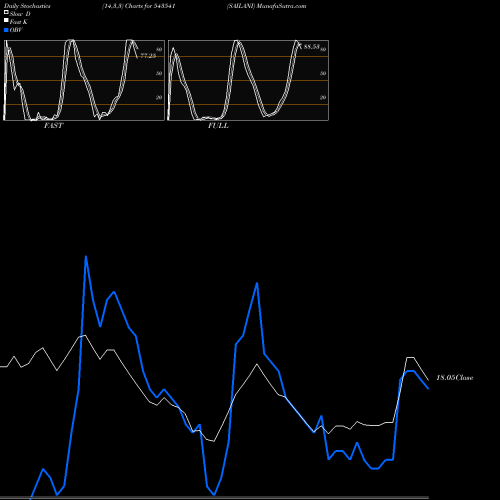Click the Fast K legend swatch
500x500 pixels.
[x=6, y=20]
